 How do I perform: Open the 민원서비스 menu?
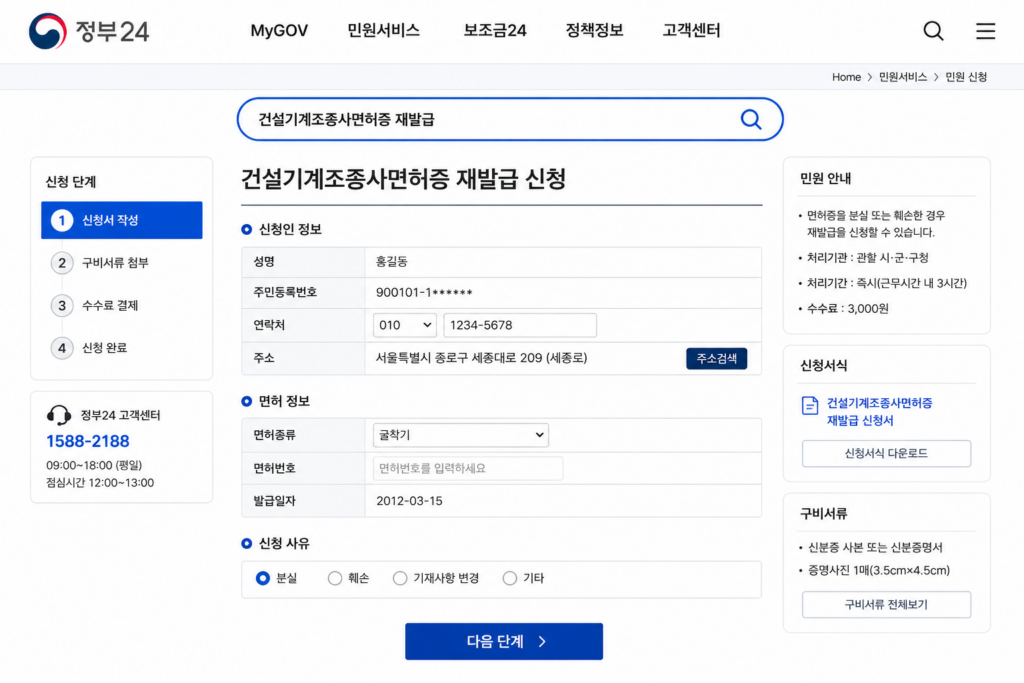click(383, 31)
